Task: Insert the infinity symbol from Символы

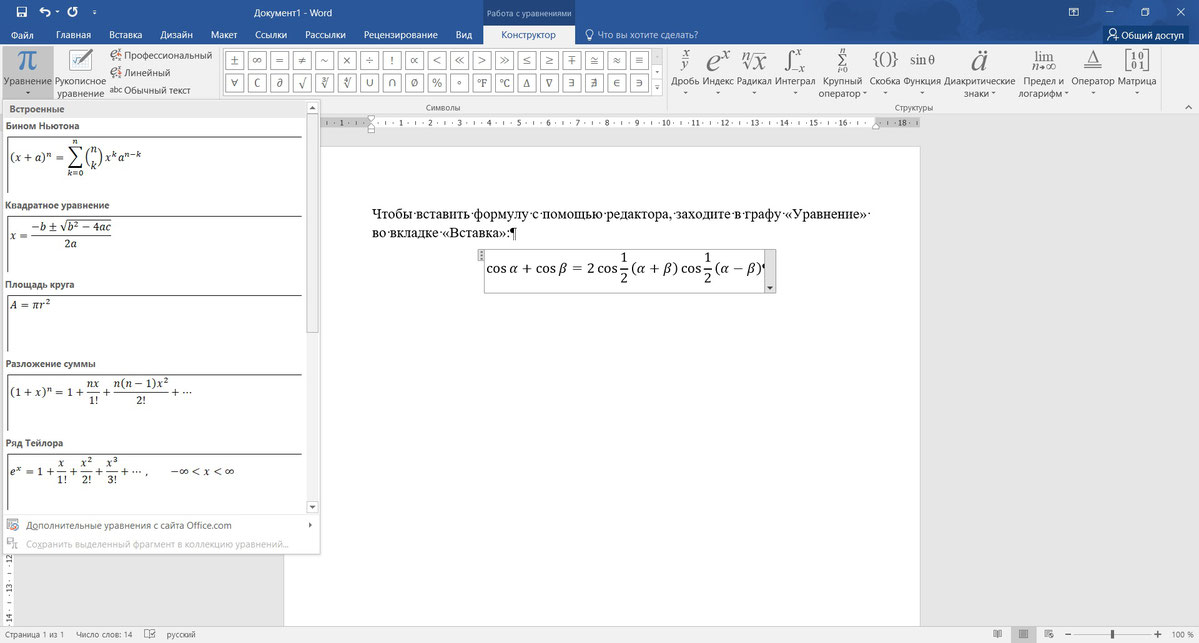Action: 257,60
